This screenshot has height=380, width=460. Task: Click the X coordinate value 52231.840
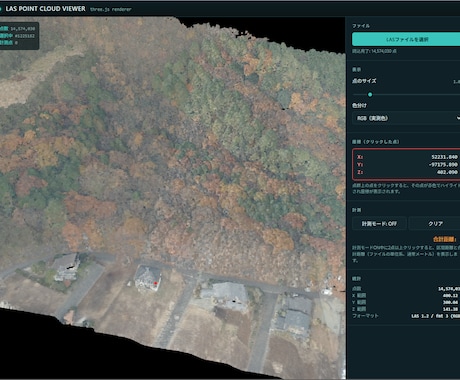pos(444,157)
